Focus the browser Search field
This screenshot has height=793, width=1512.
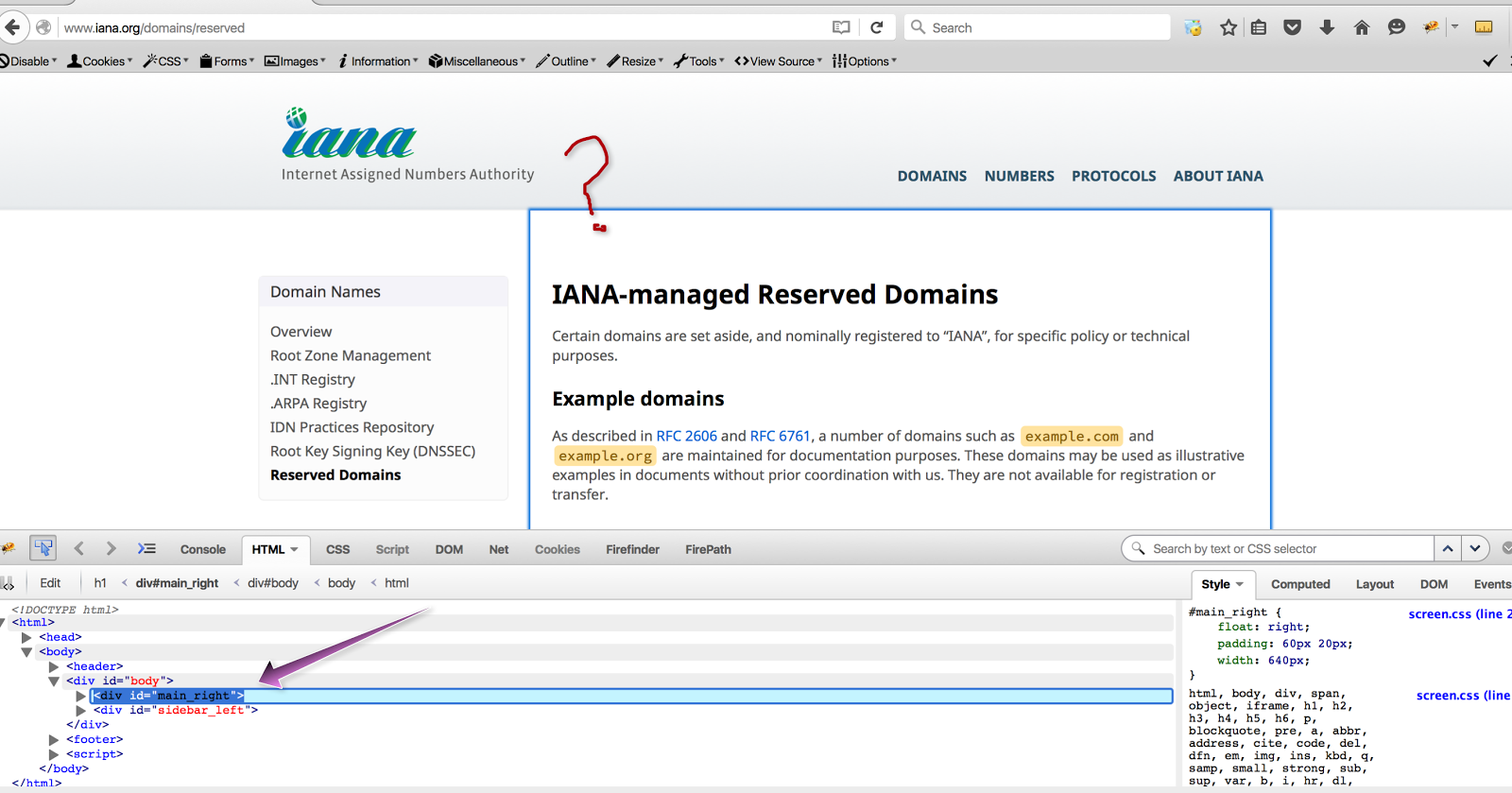(1038, 27)
